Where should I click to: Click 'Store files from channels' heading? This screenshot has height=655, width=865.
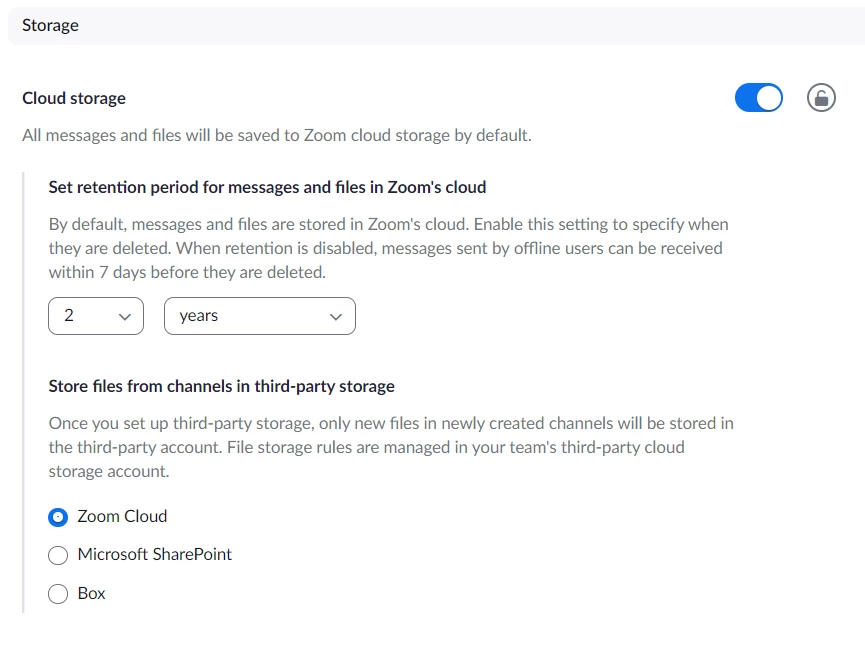click(x=221, y=386)
